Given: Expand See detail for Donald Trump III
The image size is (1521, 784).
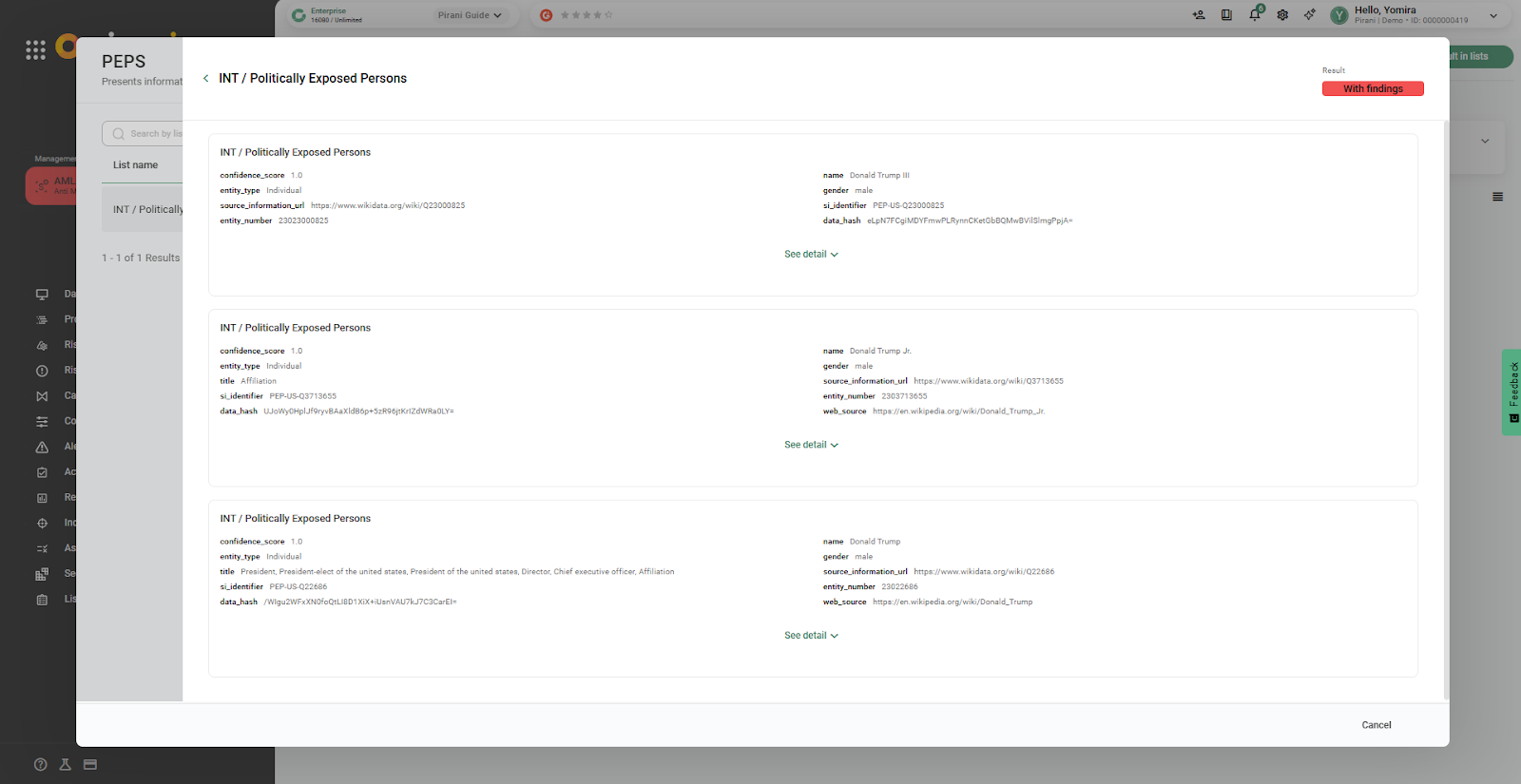Looking at the screenshot, I should click(811, 255).
